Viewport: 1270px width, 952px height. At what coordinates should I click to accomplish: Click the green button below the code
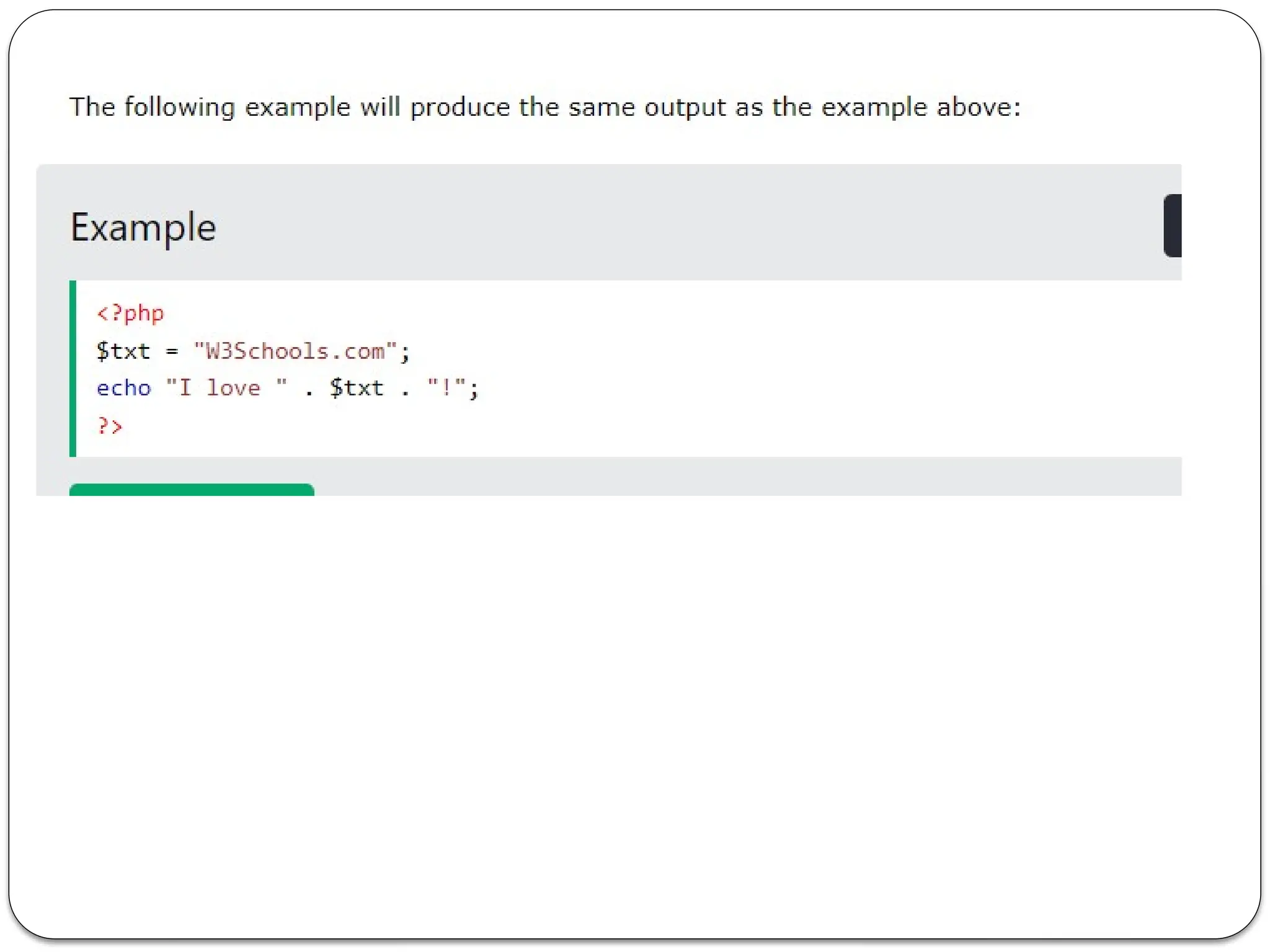tap(192, 490)
